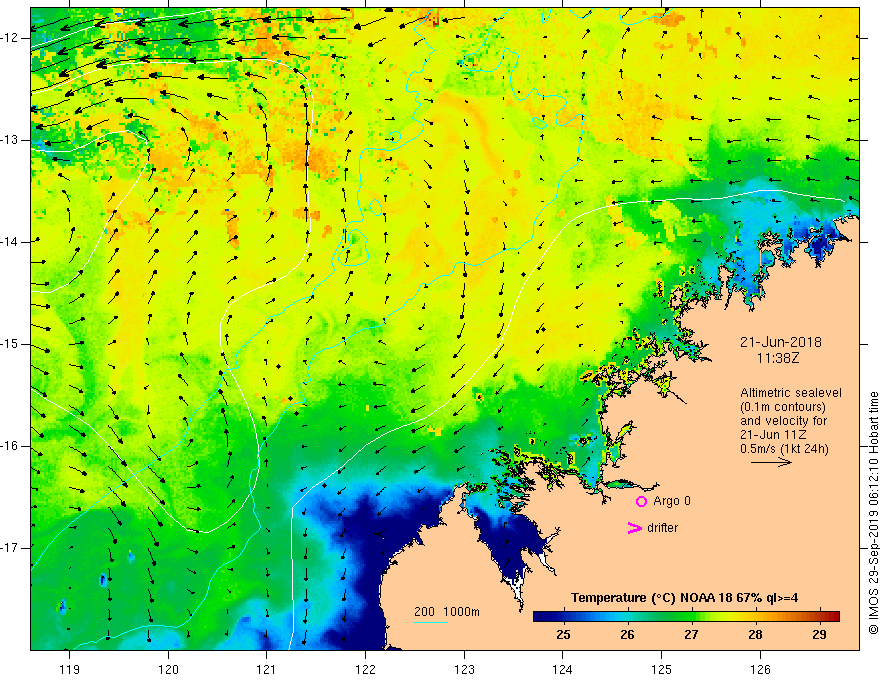Click the 0.5m/s velocity scale arrow

pyautogui.click(x=771, y=462)
